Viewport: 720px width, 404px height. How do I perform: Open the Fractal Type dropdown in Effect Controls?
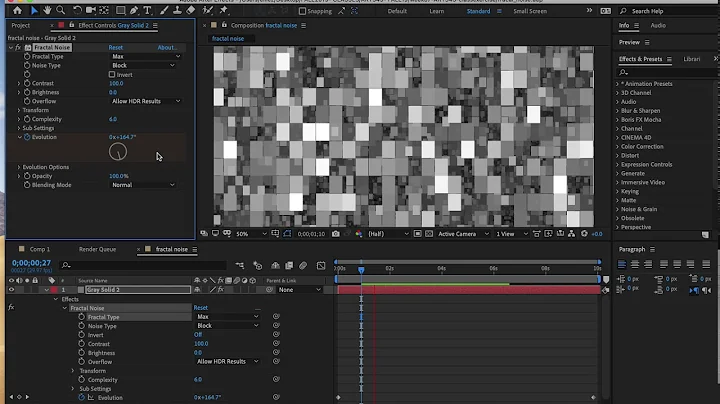pyautogui.click(x=143, y=56)
